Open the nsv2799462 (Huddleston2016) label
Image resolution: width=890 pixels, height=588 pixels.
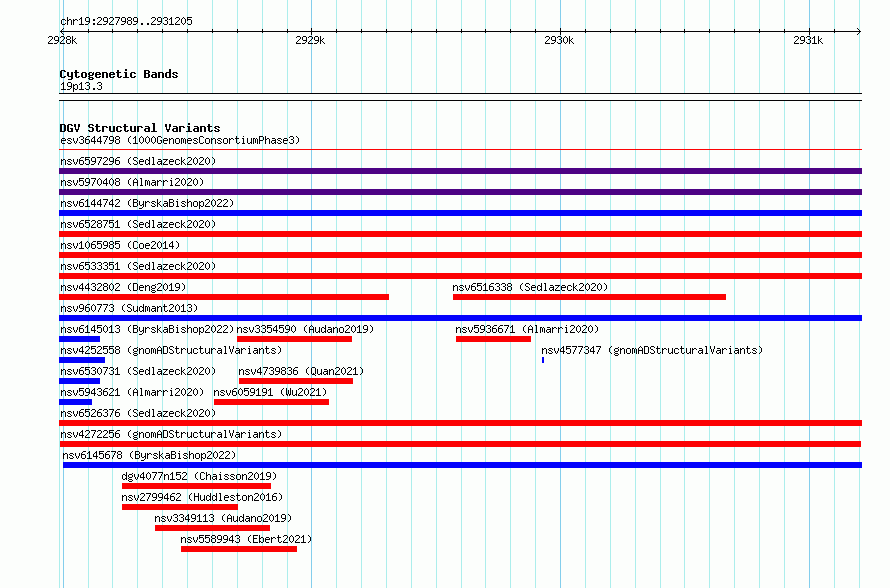pyautogui.click(x=202, y=497)
